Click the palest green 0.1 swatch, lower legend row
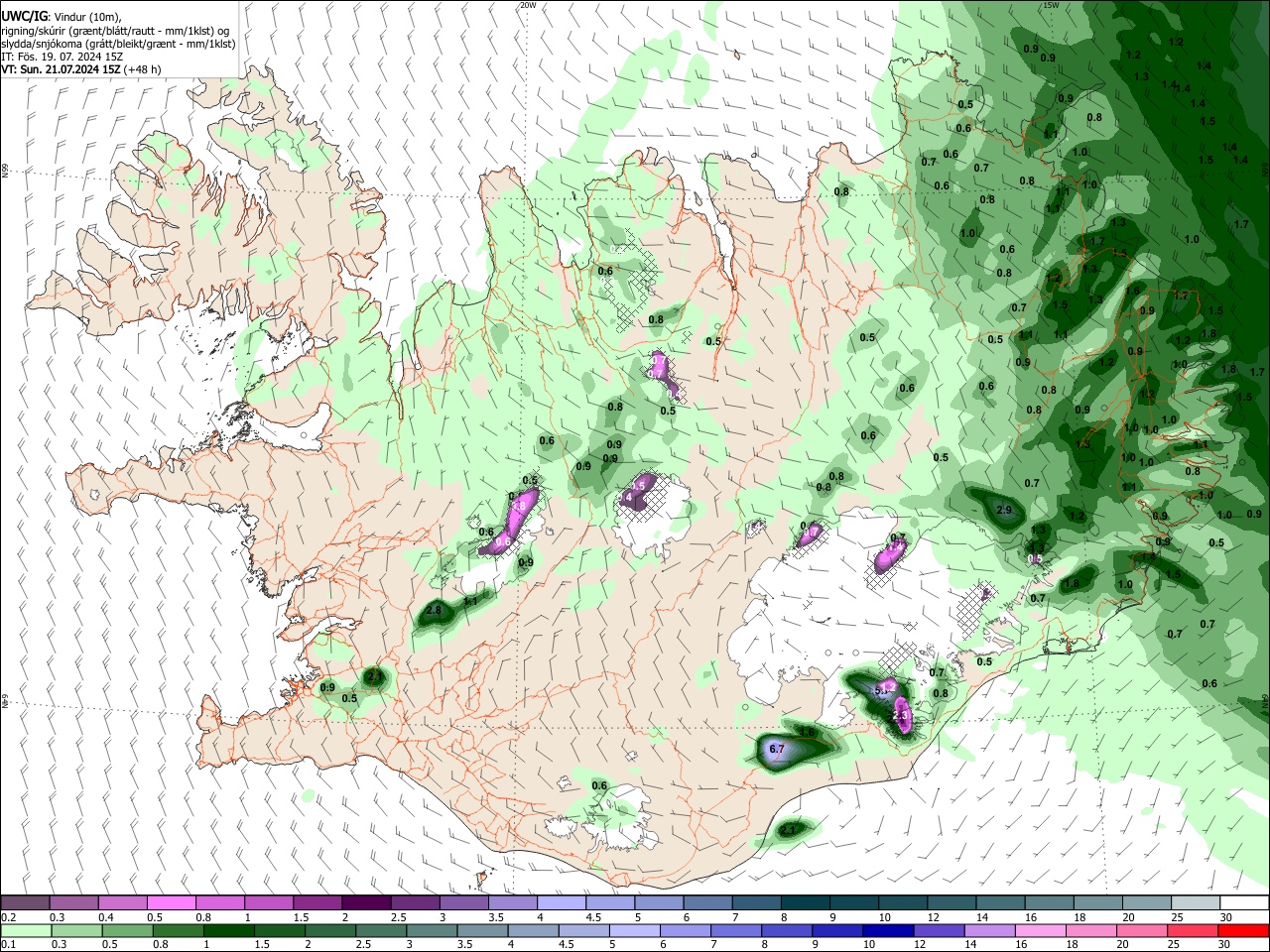This screenshot has height=952, width=1270. (25, 930)
